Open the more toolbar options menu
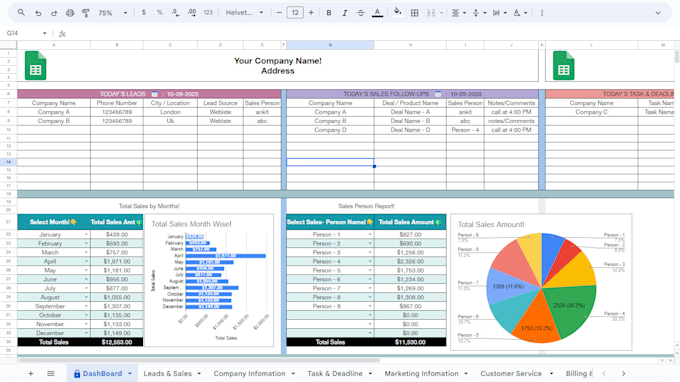Screen dimensions: 680x382 coord(542,13)
